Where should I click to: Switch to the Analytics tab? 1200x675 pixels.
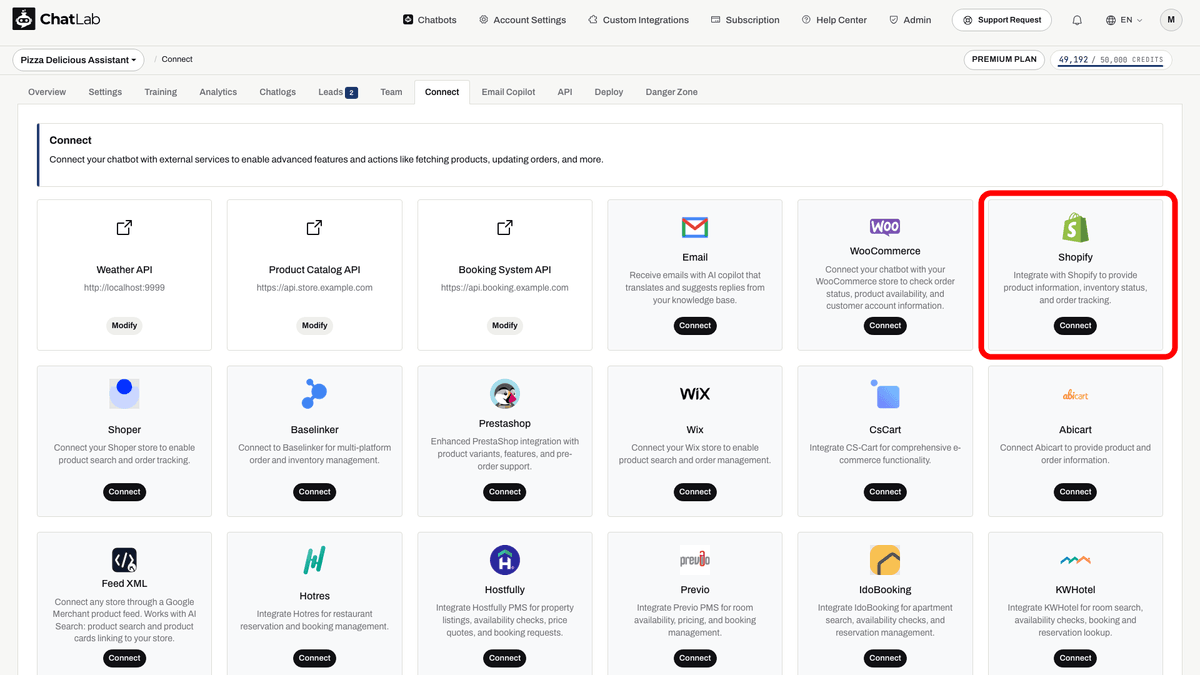coord(218,92)
